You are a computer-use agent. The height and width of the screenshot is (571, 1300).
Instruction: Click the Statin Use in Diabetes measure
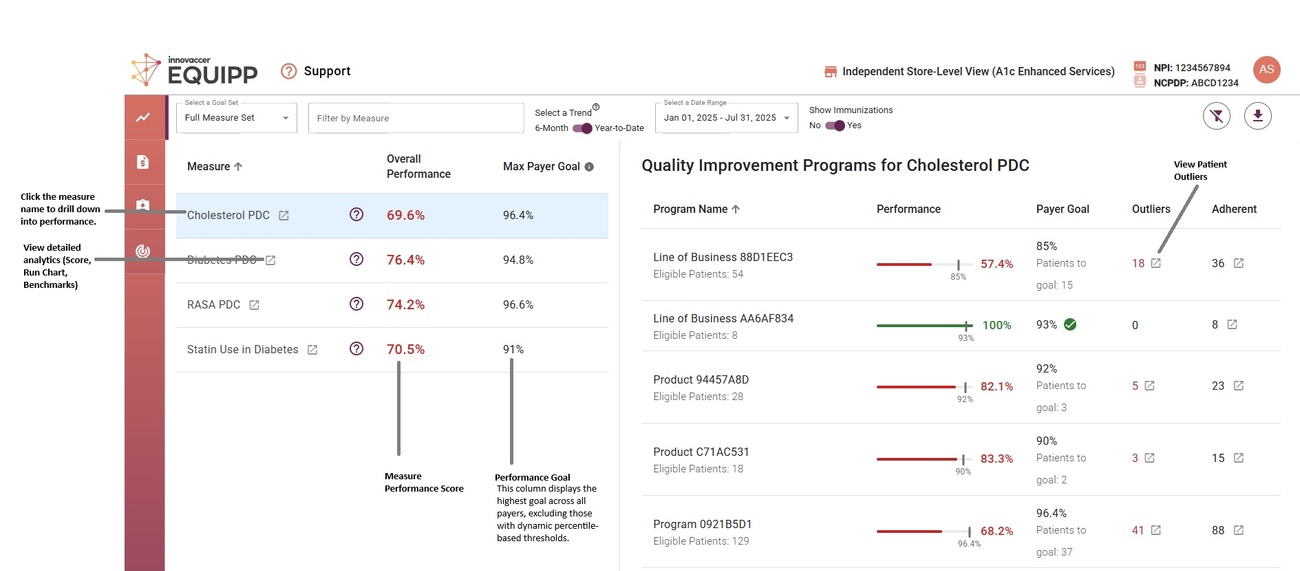[242, 350]
